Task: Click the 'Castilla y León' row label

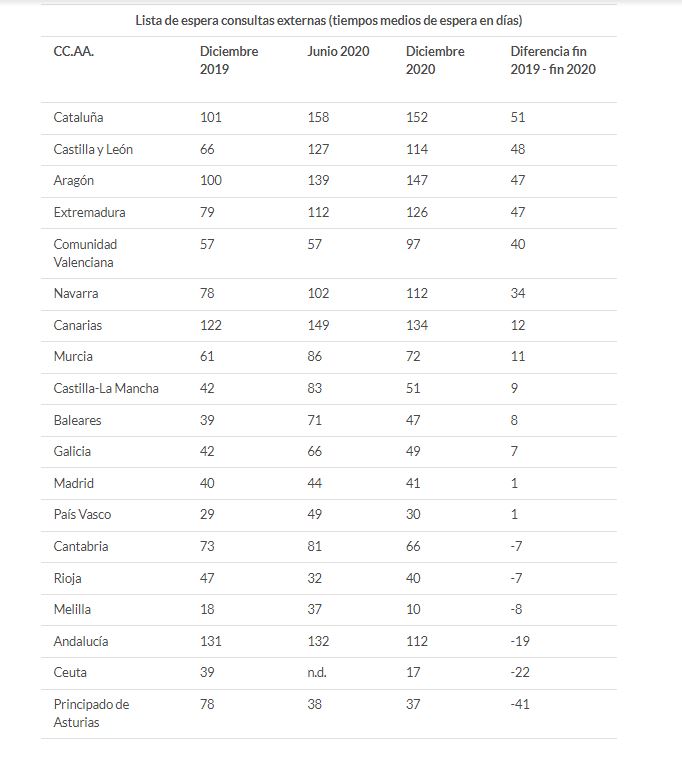Action: 93,150
